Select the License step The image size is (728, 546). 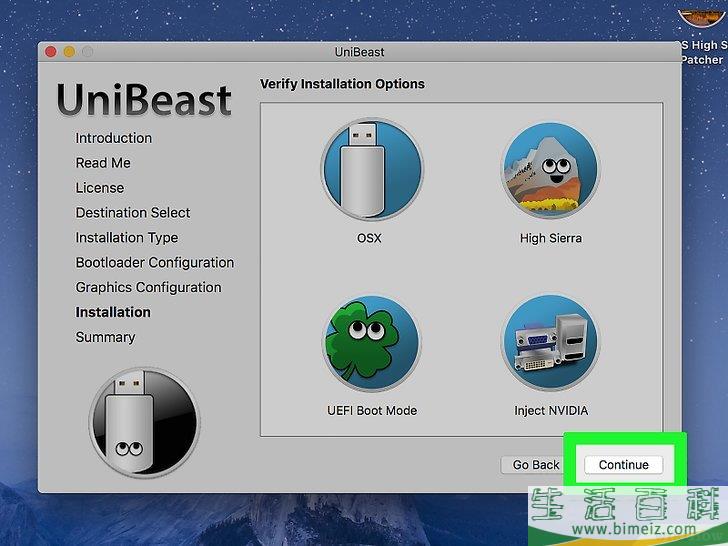pos(100,188)
